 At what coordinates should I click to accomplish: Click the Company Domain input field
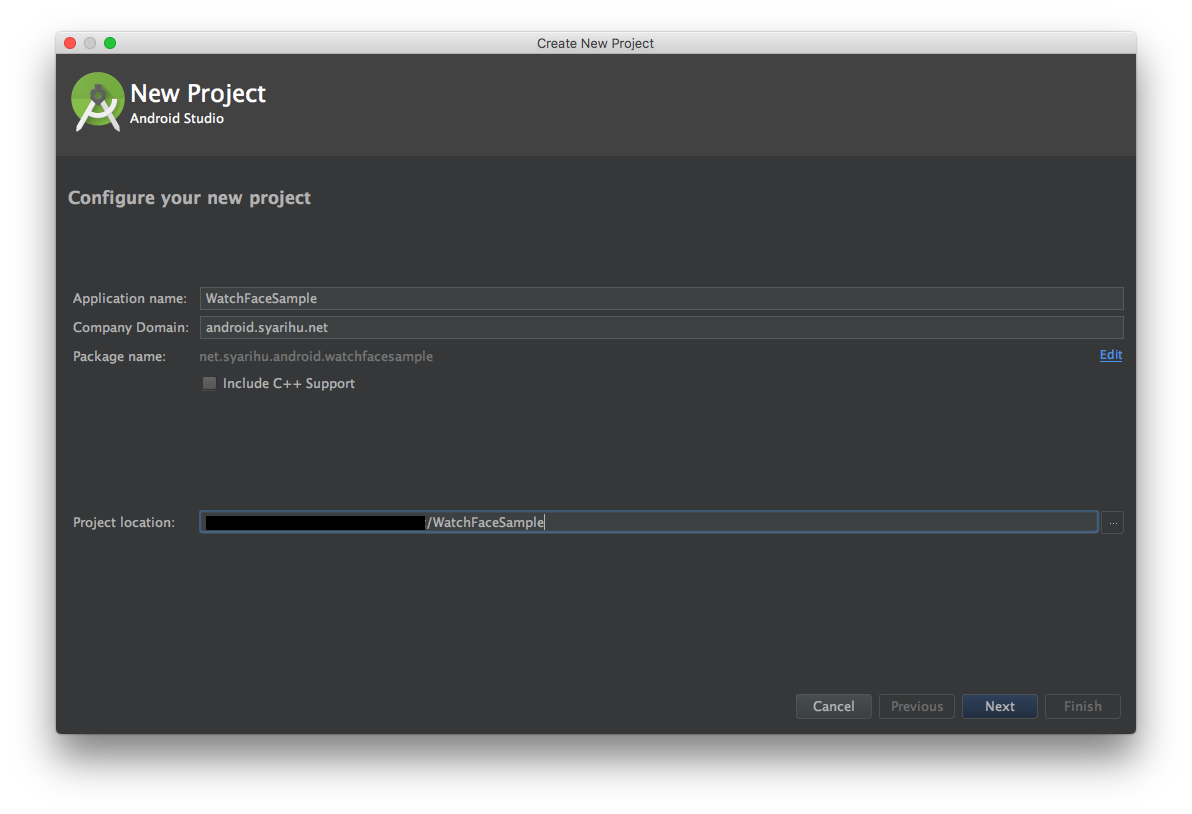click(x=661, y=327)
